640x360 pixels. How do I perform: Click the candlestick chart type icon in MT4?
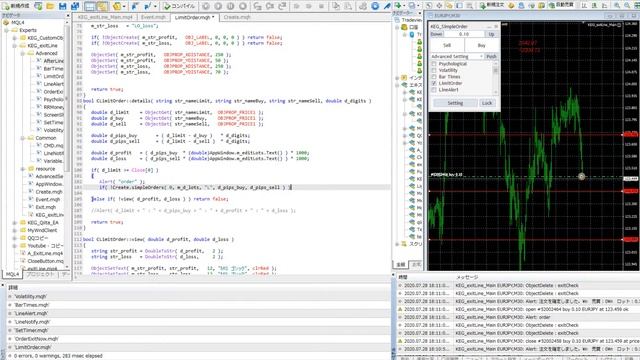click(594, 6)
